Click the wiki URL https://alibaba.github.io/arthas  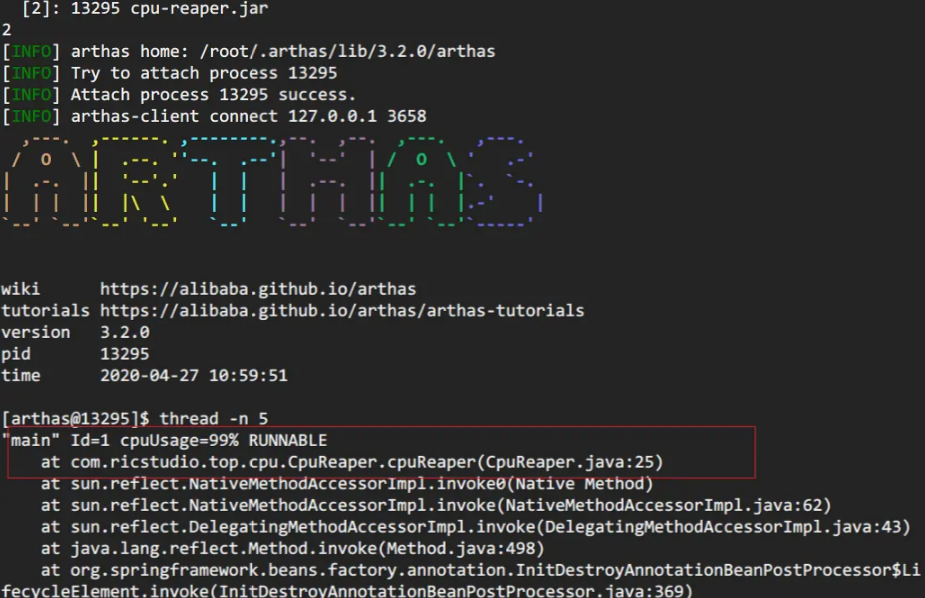coord(258,289)
